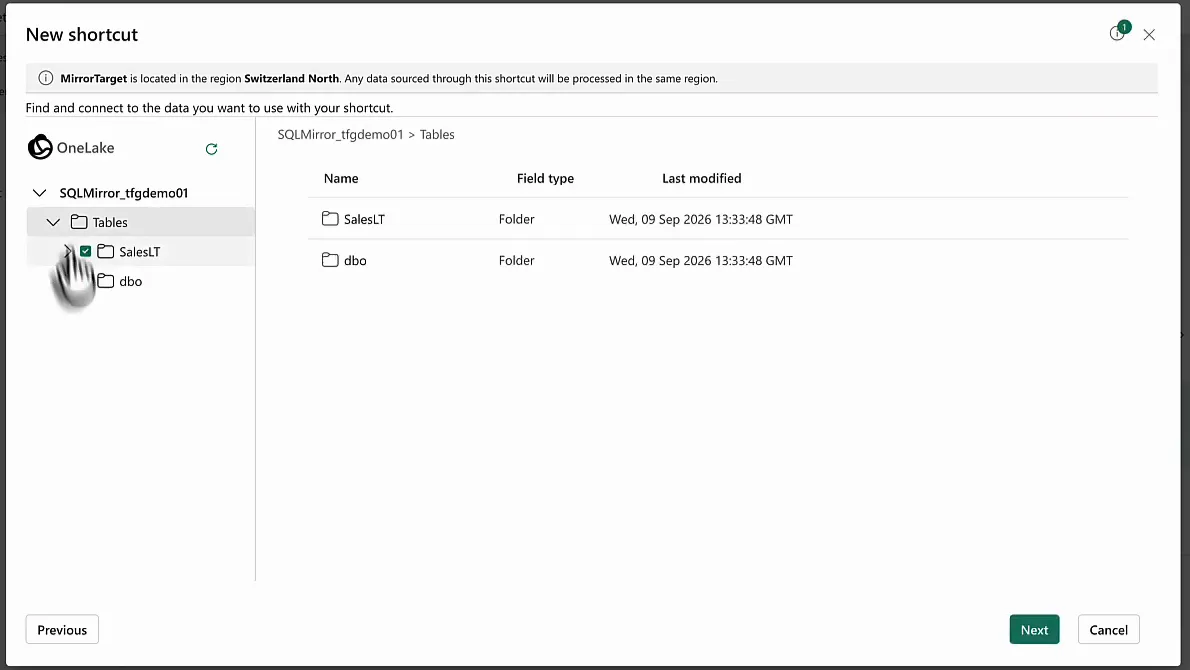Click the OneLake logo icon
This screenshot has height=670, width=1190.
[39, 147]
